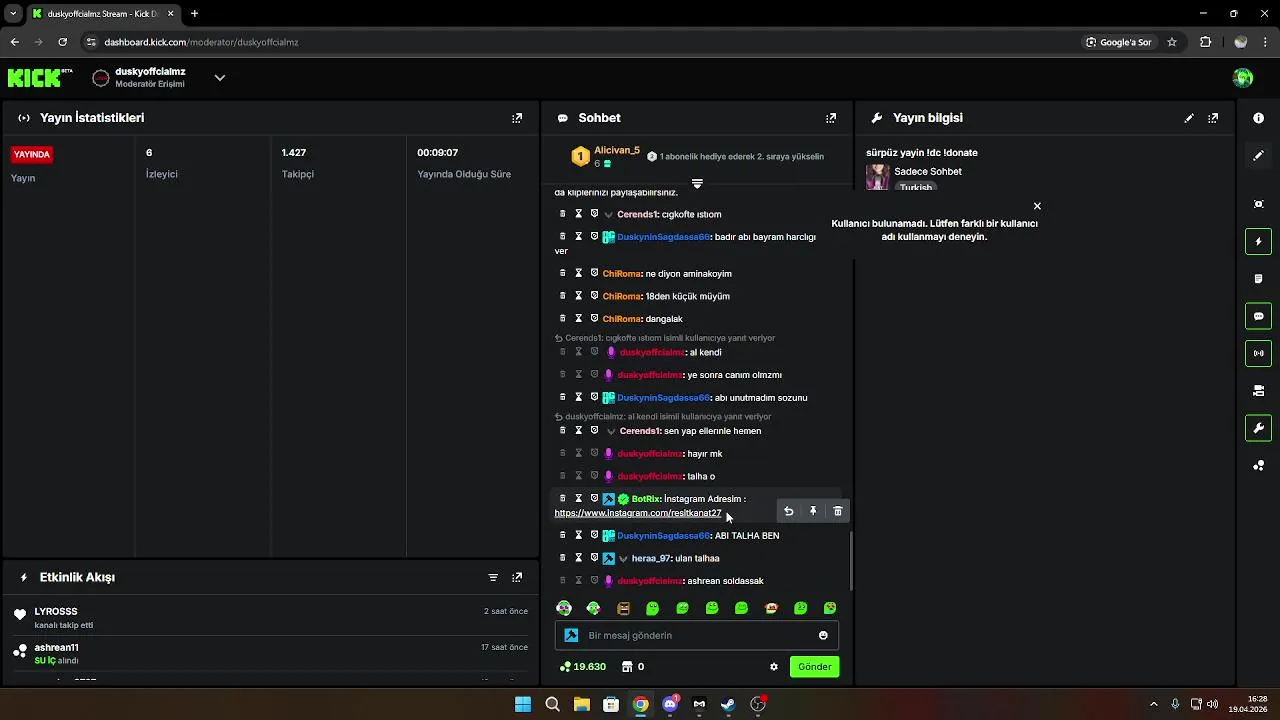Click LYROSSS follow event entry
Image resolution: width=1280 pixels, height=720 pixels.
270,618
